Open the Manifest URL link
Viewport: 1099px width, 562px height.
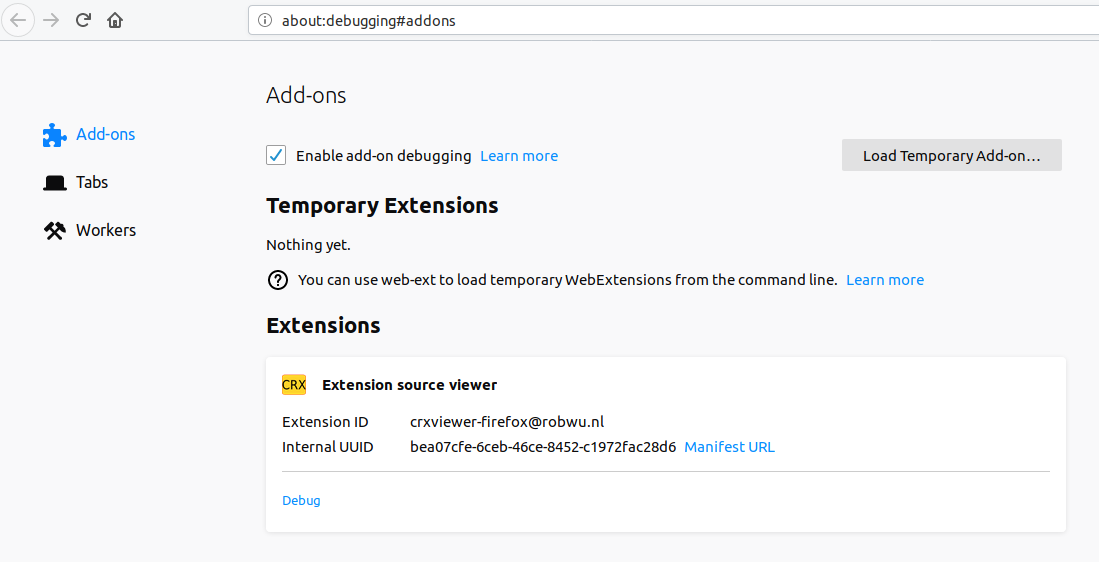(x=729, y=447)
